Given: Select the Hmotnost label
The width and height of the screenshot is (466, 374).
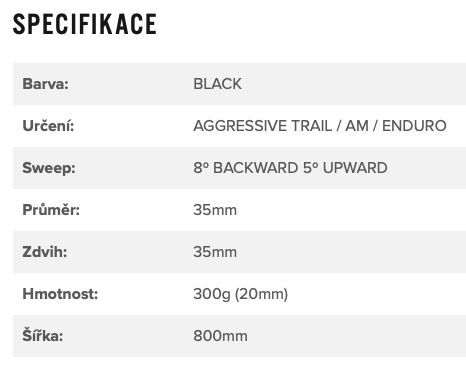Looking at the screenshot, I should pyautogui.click(x=60, y=294).
